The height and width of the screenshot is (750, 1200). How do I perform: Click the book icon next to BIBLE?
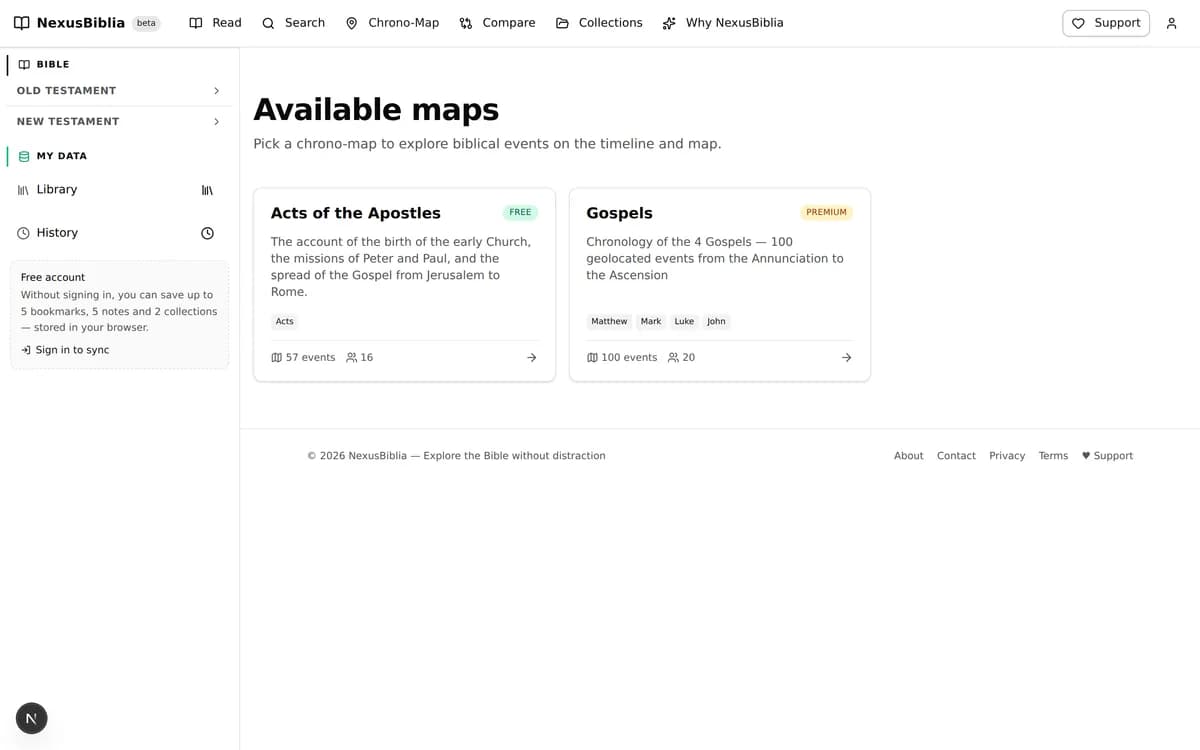click(x=24, y=64)
